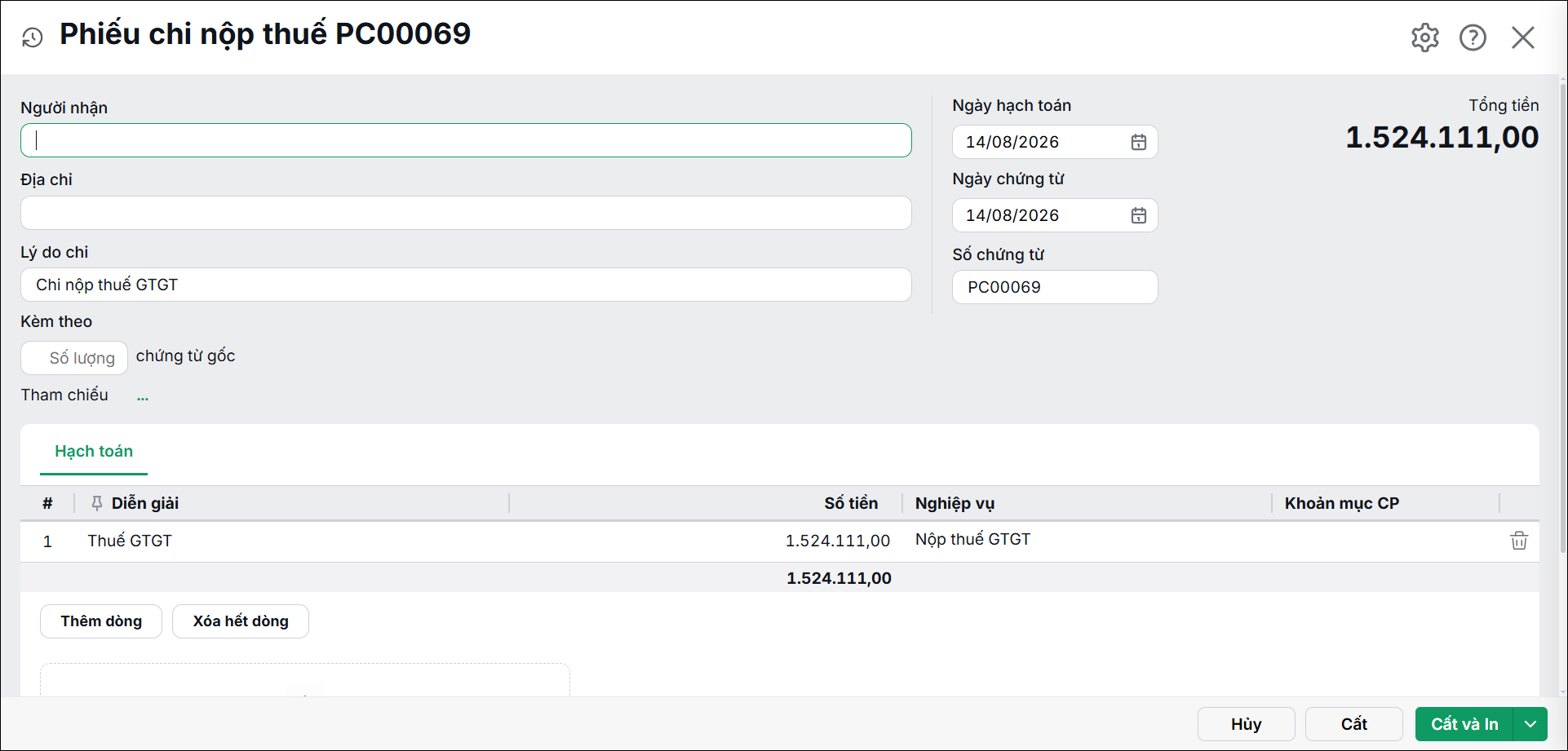Click the Khoản mục CP cell in row 1
The width and height of the screenshot is (1568, 751).
(1385, 541)
